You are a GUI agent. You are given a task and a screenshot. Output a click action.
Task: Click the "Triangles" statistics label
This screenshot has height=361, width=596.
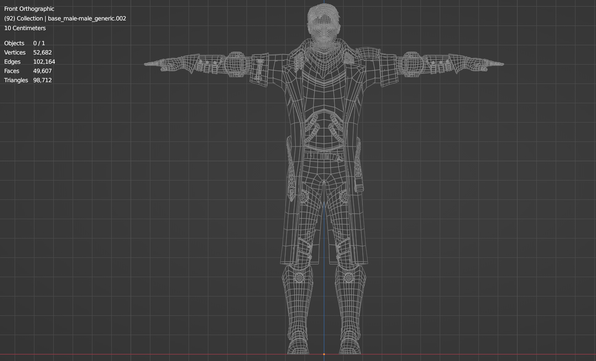pyautogui.click(x=16, y=80)
